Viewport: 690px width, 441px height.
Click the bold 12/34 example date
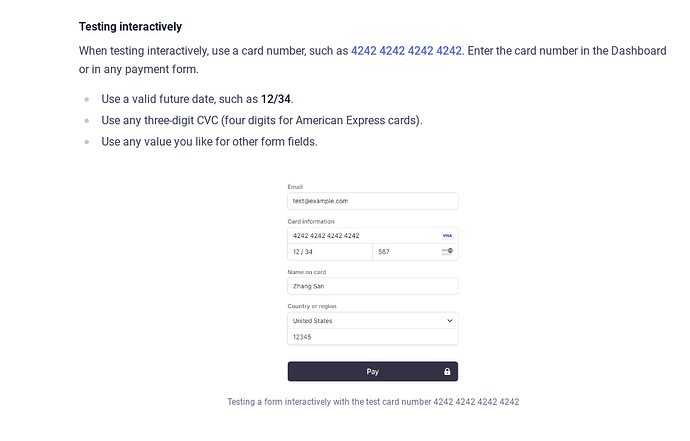click(277, 99)
